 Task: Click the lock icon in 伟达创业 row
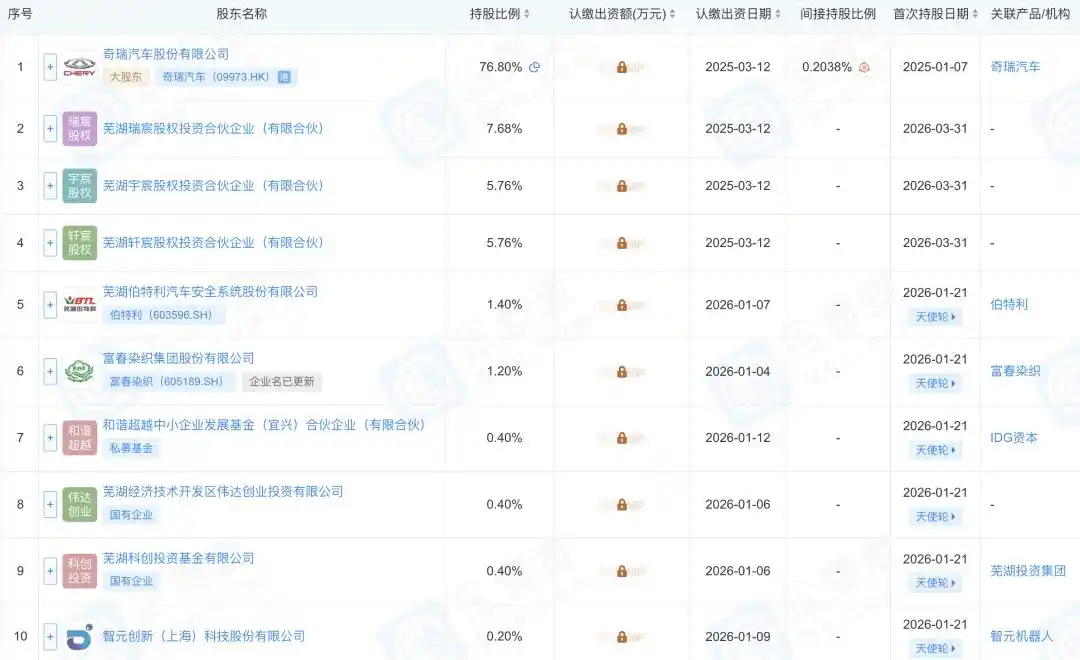point(621,504)
